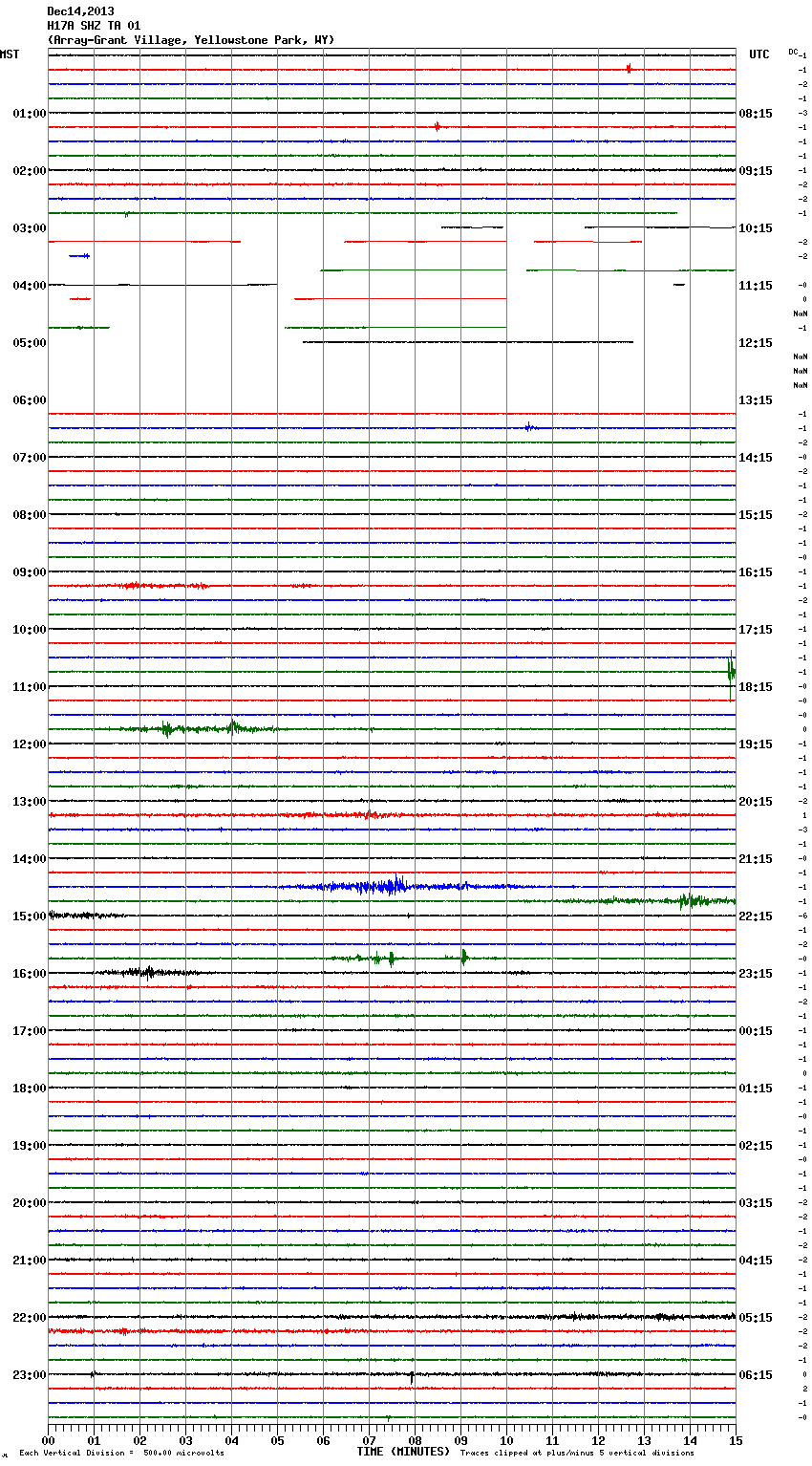This screenshot has width=812, height=1466.
Task: Select the 16:00 MST time label
Action: click(29, 974)
